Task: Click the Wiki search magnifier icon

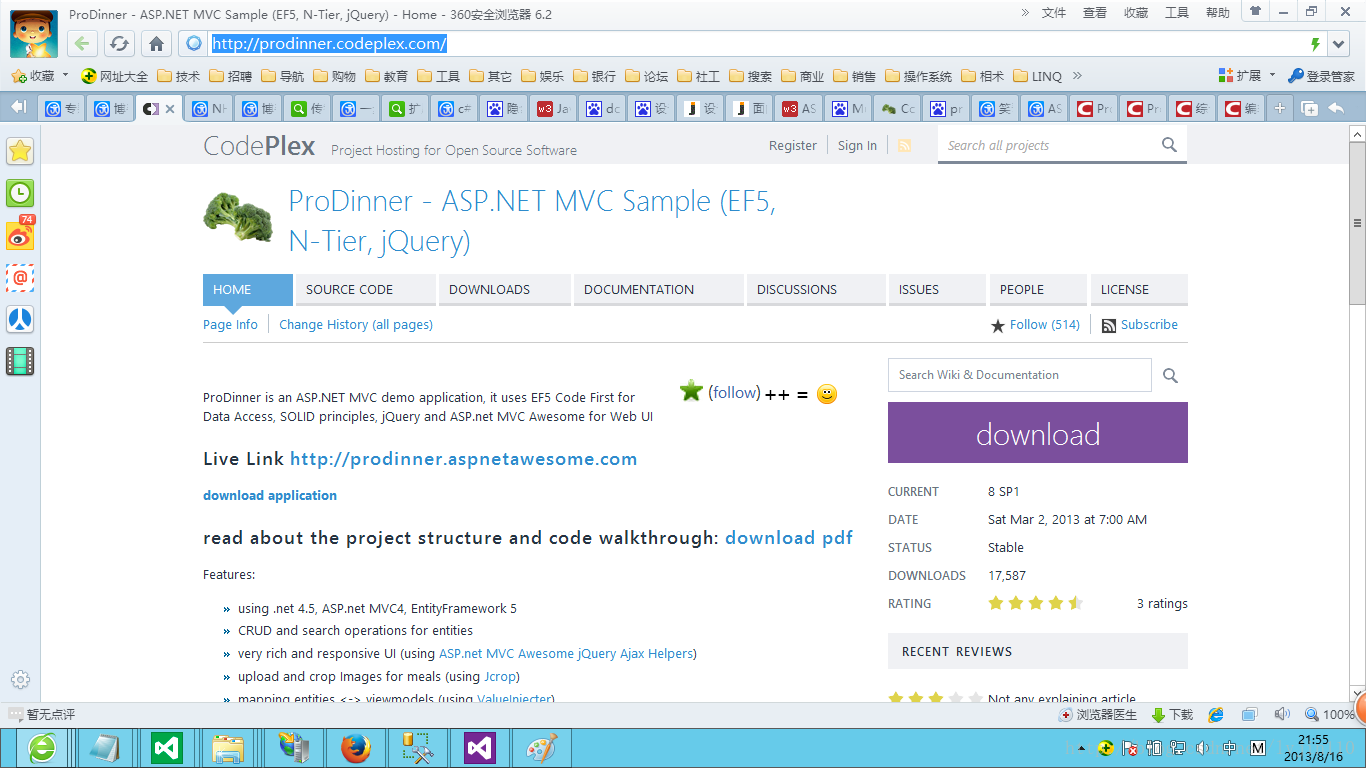Action: 1170,376
